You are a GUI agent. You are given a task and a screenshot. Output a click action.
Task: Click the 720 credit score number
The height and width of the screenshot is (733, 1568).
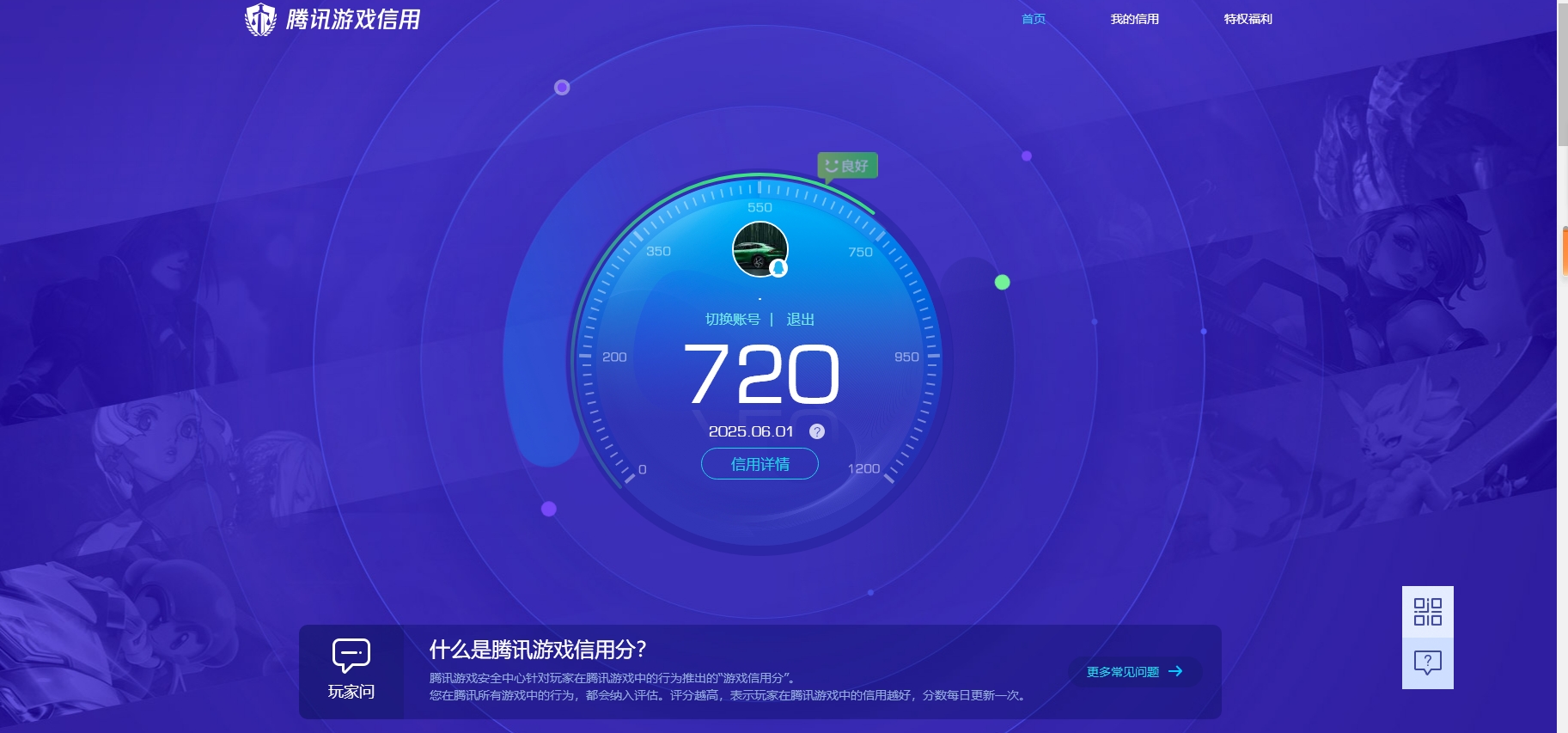coord(761,374)
